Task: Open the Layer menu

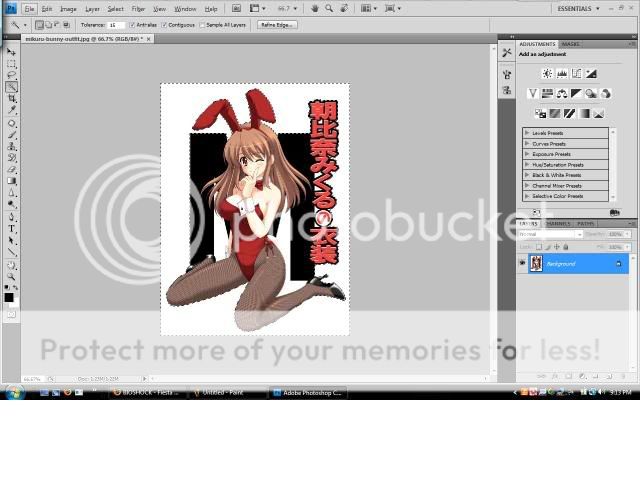Action: pos(92,9)
